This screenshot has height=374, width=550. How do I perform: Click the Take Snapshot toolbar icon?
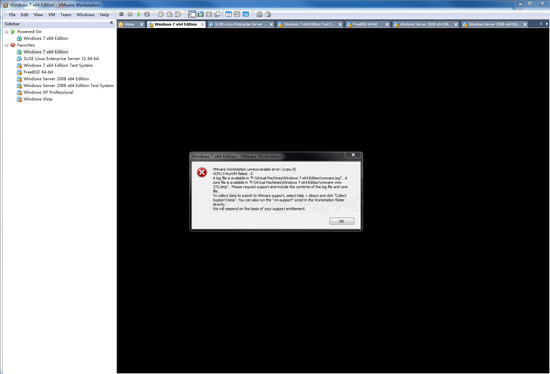[x=161, y=14]
